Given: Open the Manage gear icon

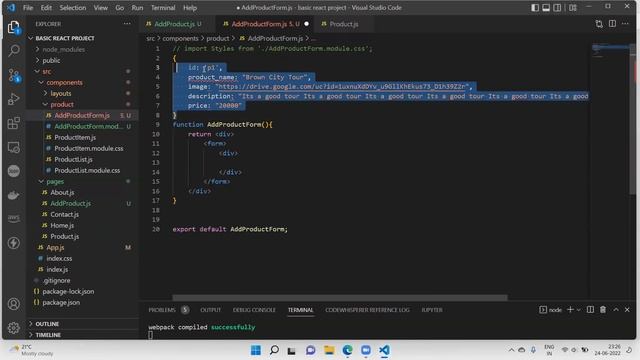Looking at the screenshot, I should click(x=13, y=328).
